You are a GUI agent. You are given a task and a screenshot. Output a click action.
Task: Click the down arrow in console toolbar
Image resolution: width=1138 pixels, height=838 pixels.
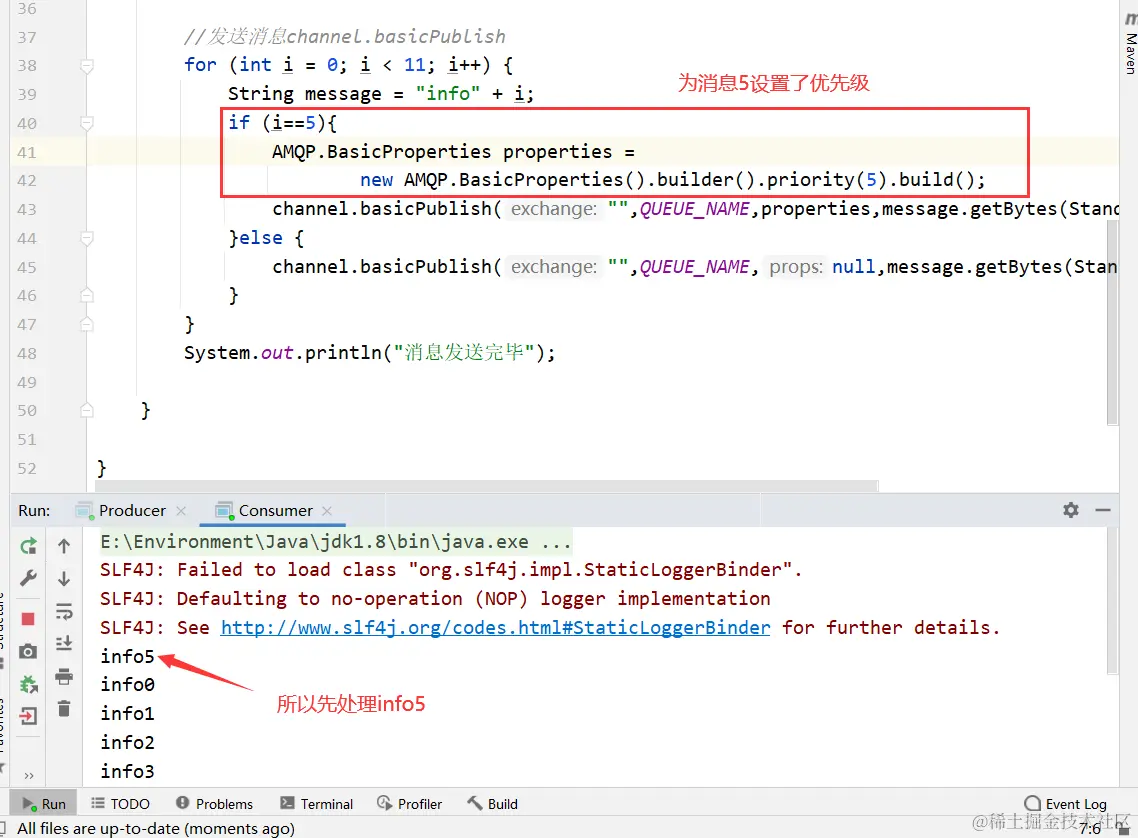click(x=64, y=578)
